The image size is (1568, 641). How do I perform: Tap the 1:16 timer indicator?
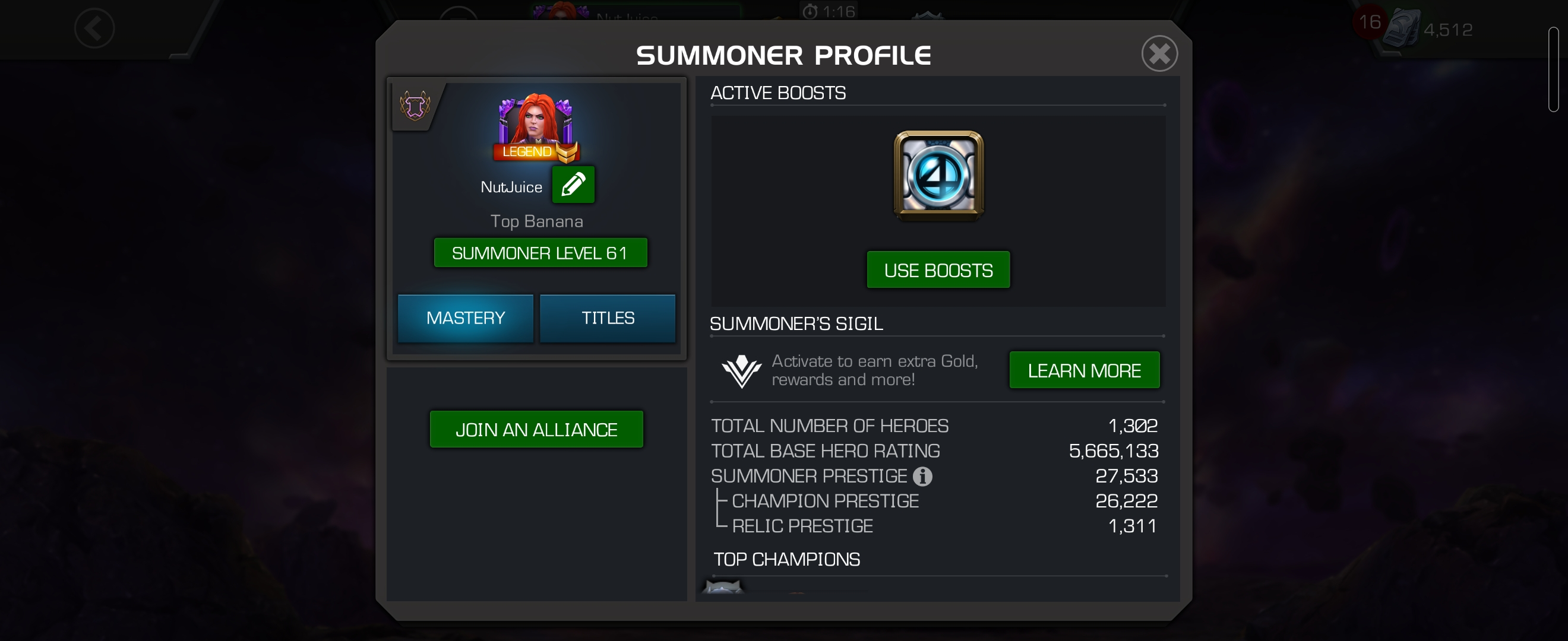tap(829, 11)
